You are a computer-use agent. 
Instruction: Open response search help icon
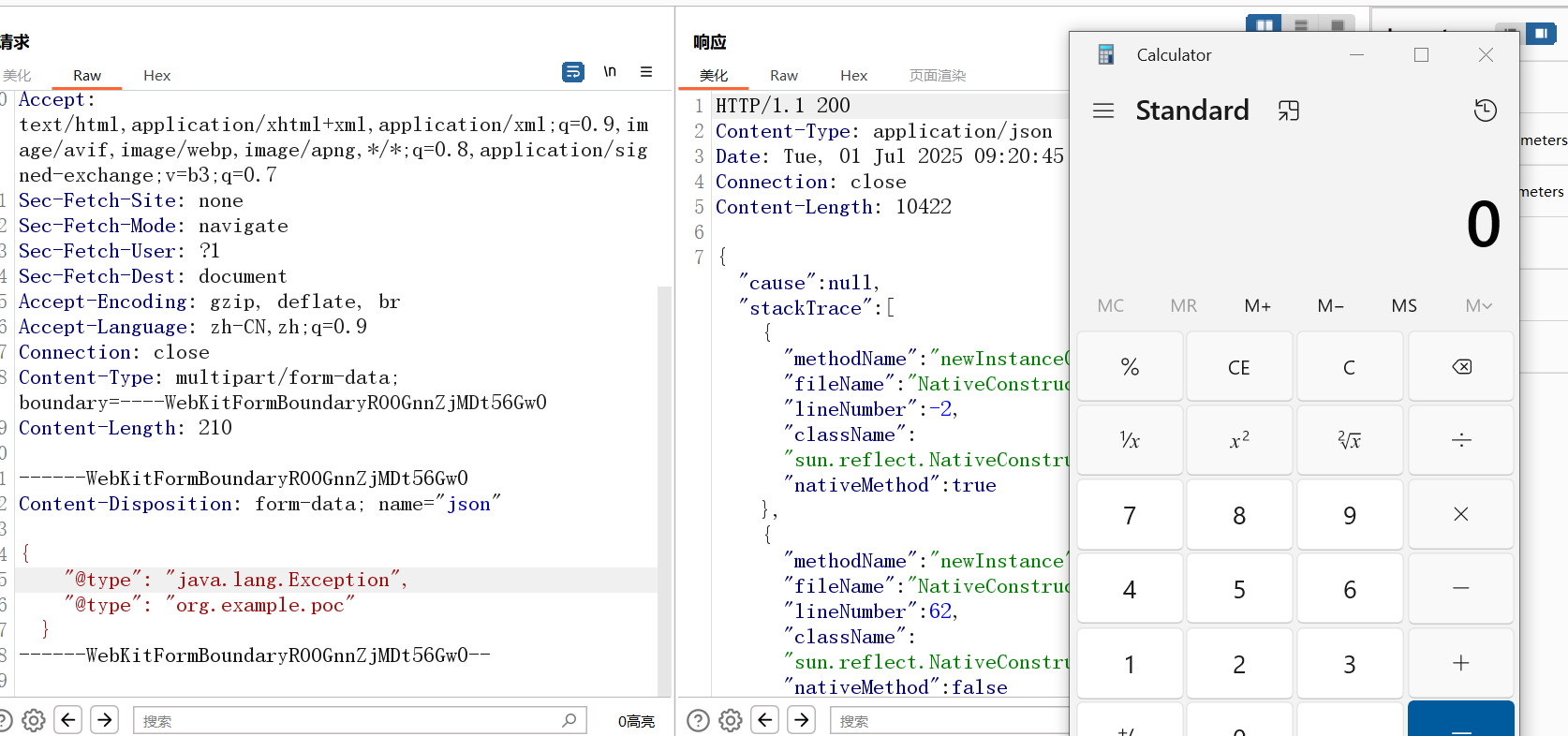pyautogui.click(x=698, y=720)
